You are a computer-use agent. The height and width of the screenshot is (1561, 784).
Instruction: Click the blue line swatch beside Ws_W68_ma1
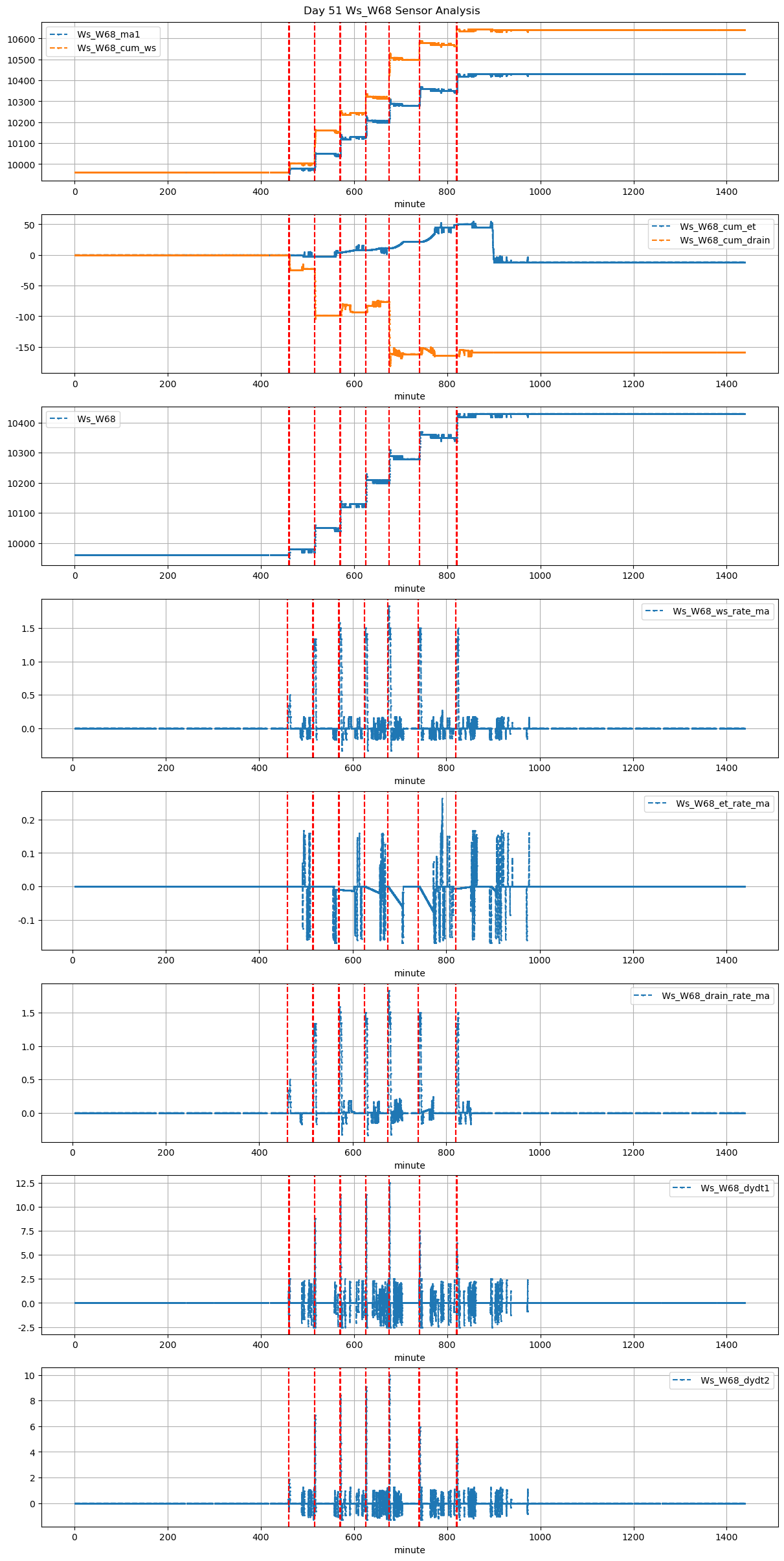(x=59, y=34)
